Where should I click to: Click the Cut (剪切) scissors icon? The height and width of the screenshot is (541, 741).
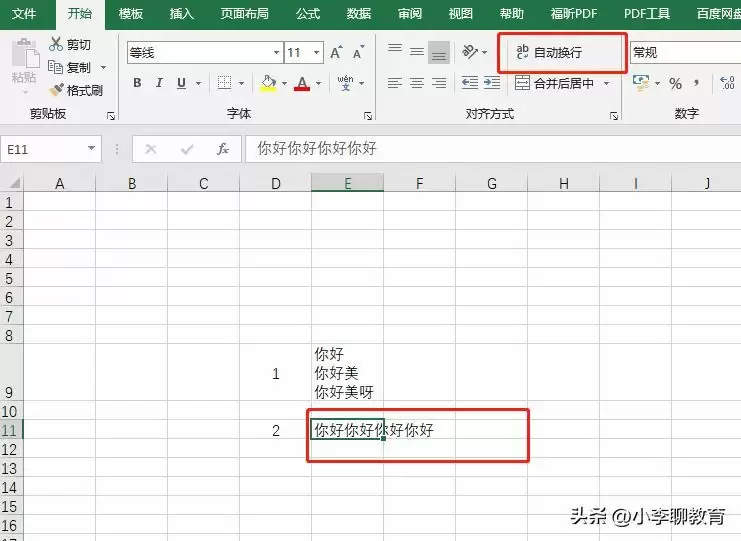coord(55,44)
